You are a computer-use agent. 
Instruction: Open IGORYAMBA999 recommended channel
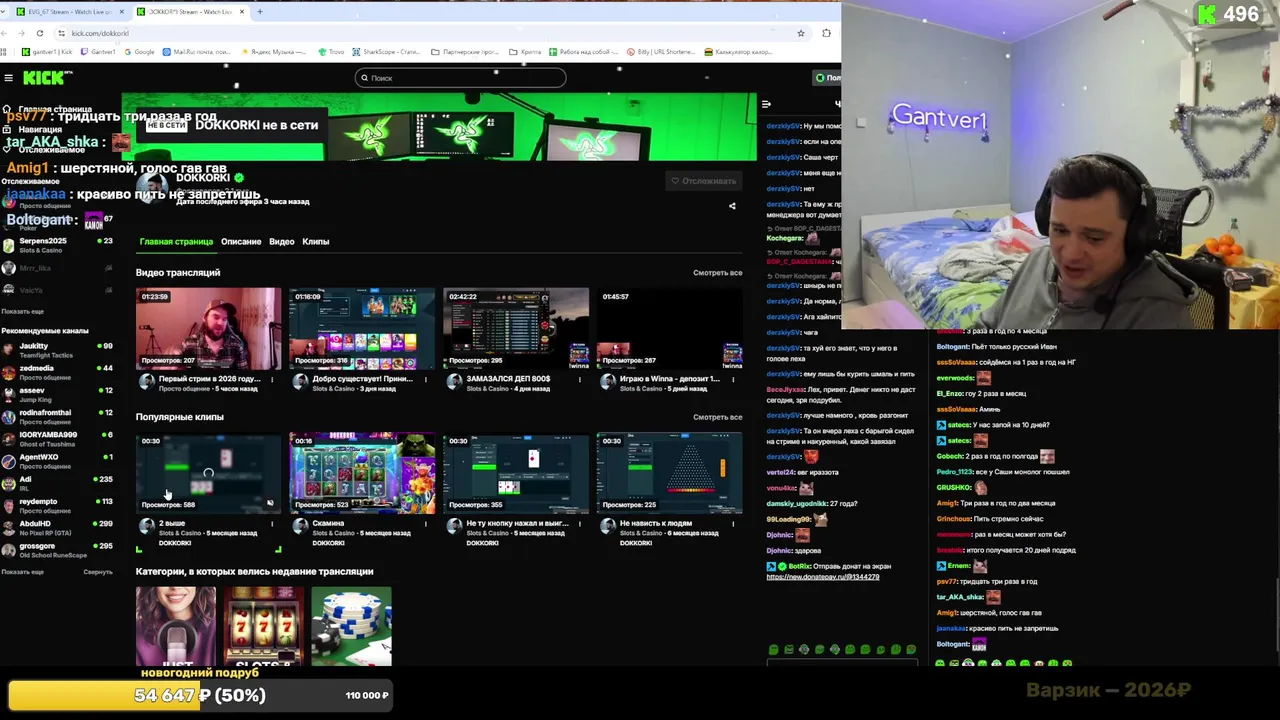coord(57,439)
